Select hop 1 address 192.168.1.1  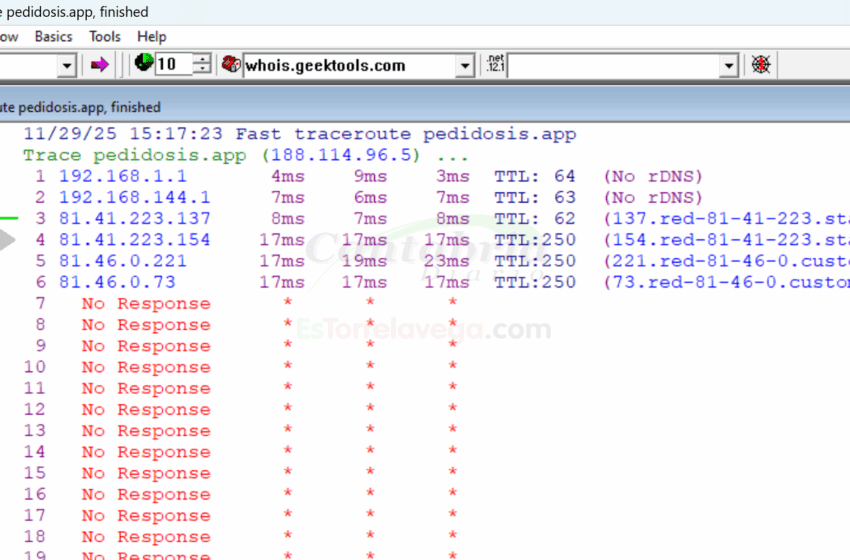122,176
